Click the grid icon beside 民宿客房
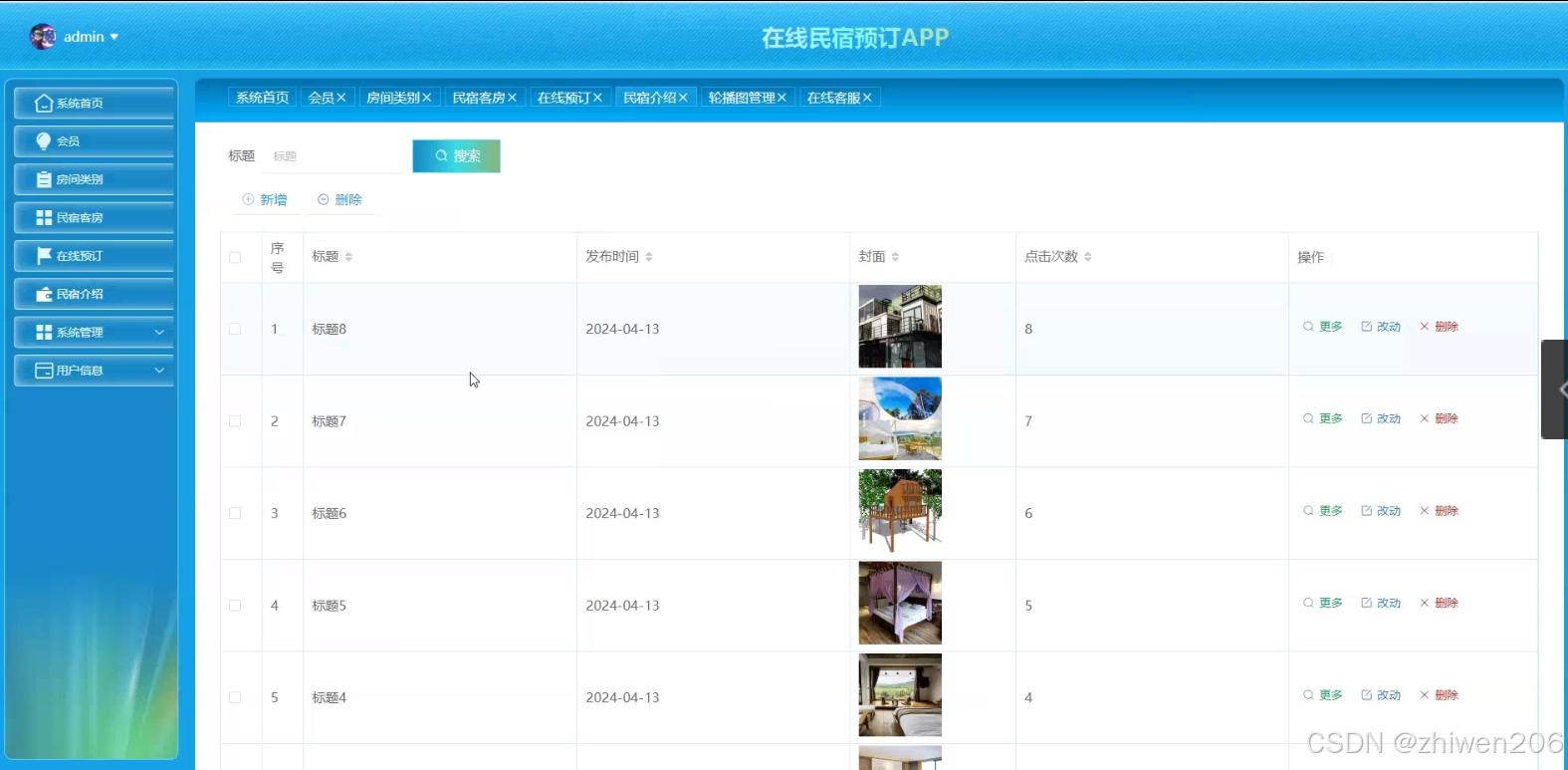This screenshot has height=770, width=1568. point(44,217)
